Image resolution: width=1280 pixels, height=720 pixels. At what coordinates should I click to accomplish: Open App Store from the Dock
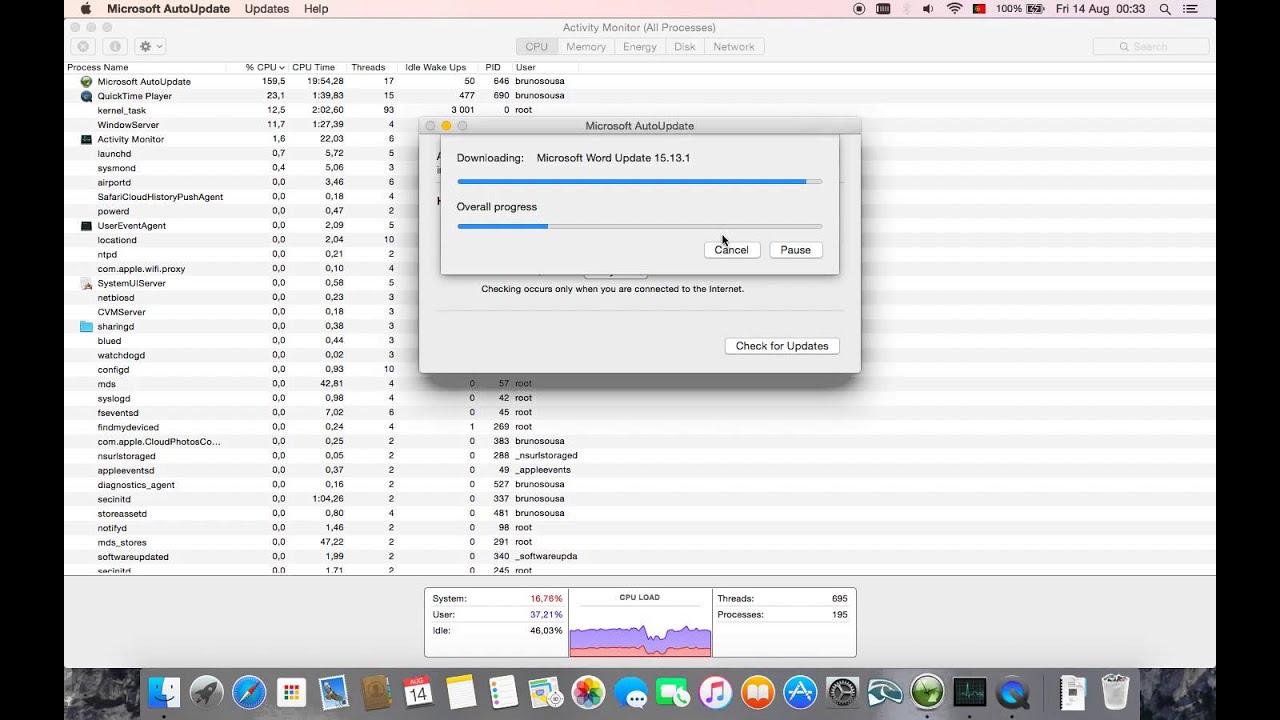click(x=800, y=692)
